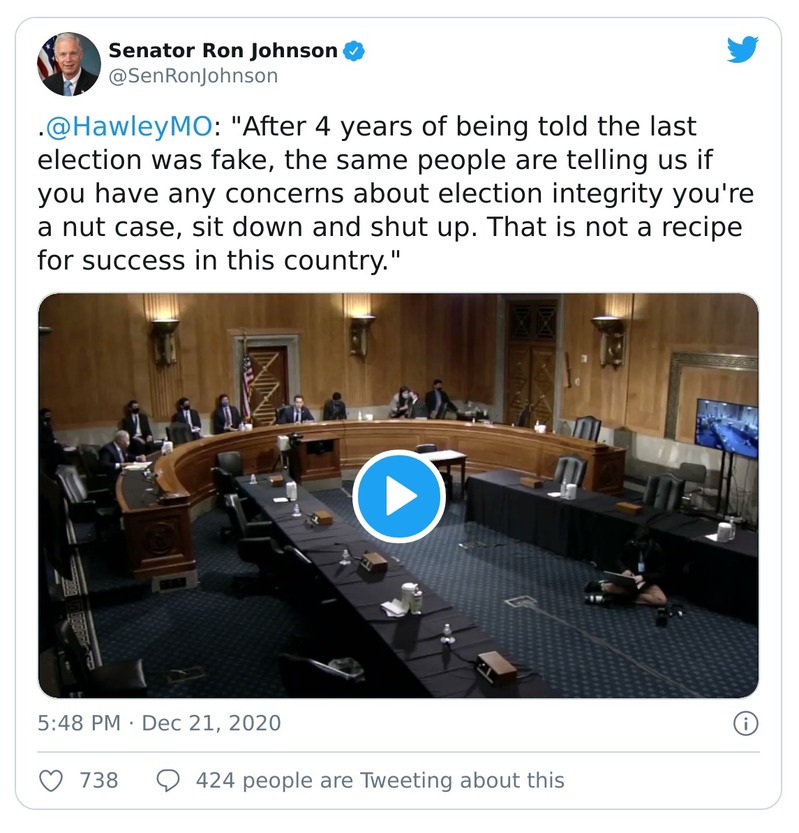This screenshot has width=799, height=833.
Task: Click the Twitter bird logo
Action: [x=742, y=50]
